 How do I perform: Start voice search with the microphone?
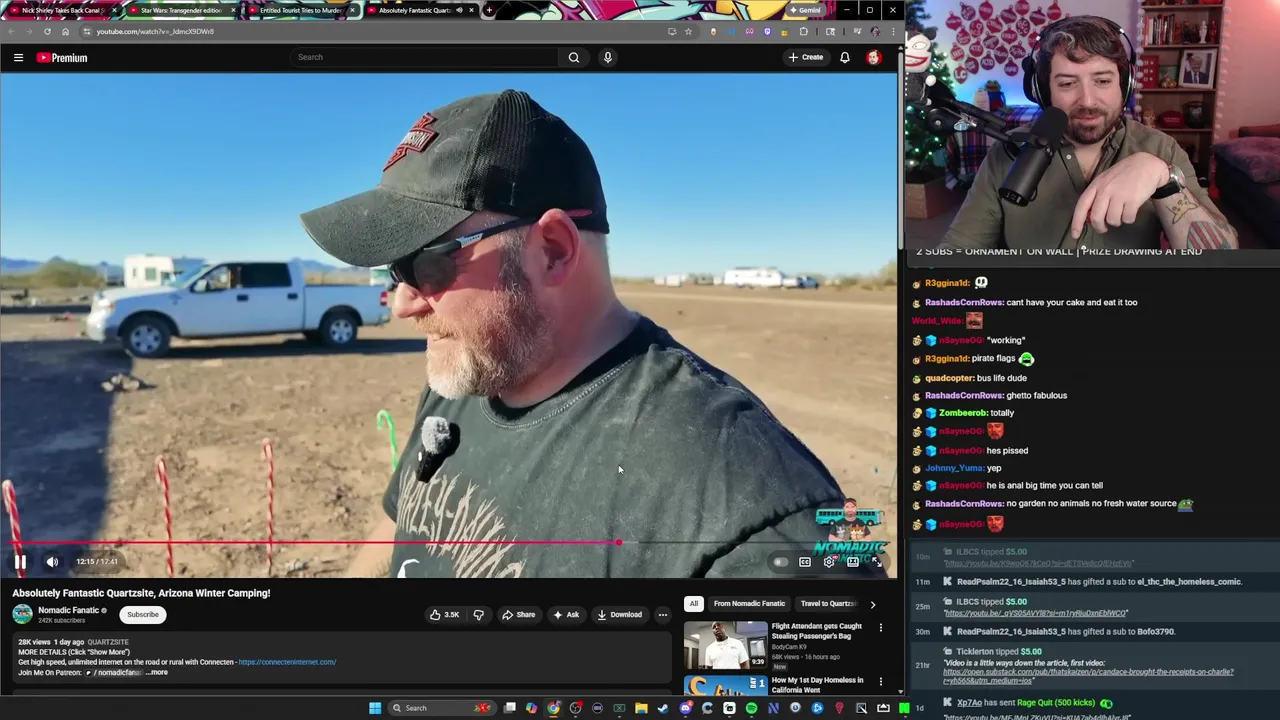pyautogui.click(x=607, y=57)
